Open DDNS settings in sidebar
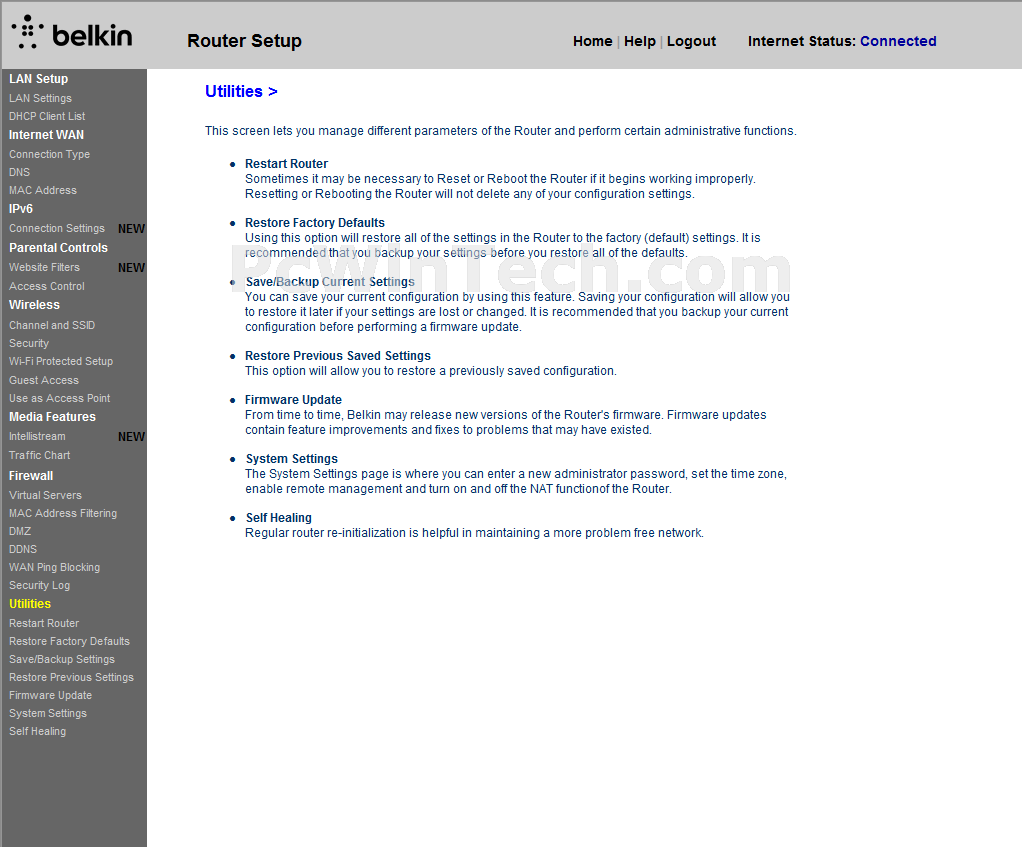 click(23, 549)
